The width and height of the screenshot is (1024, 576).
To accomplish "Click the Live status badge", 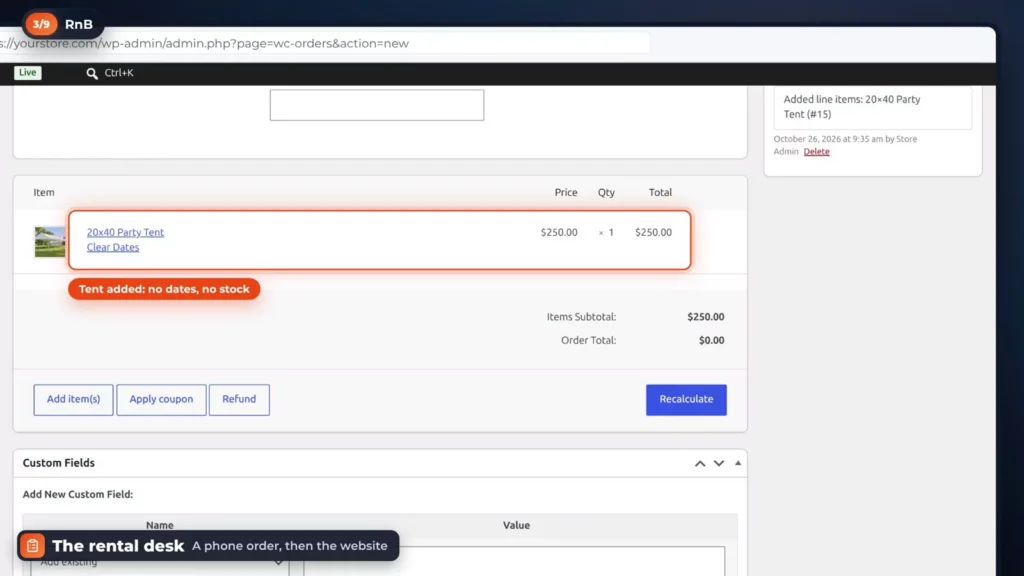I will [27, 72].
